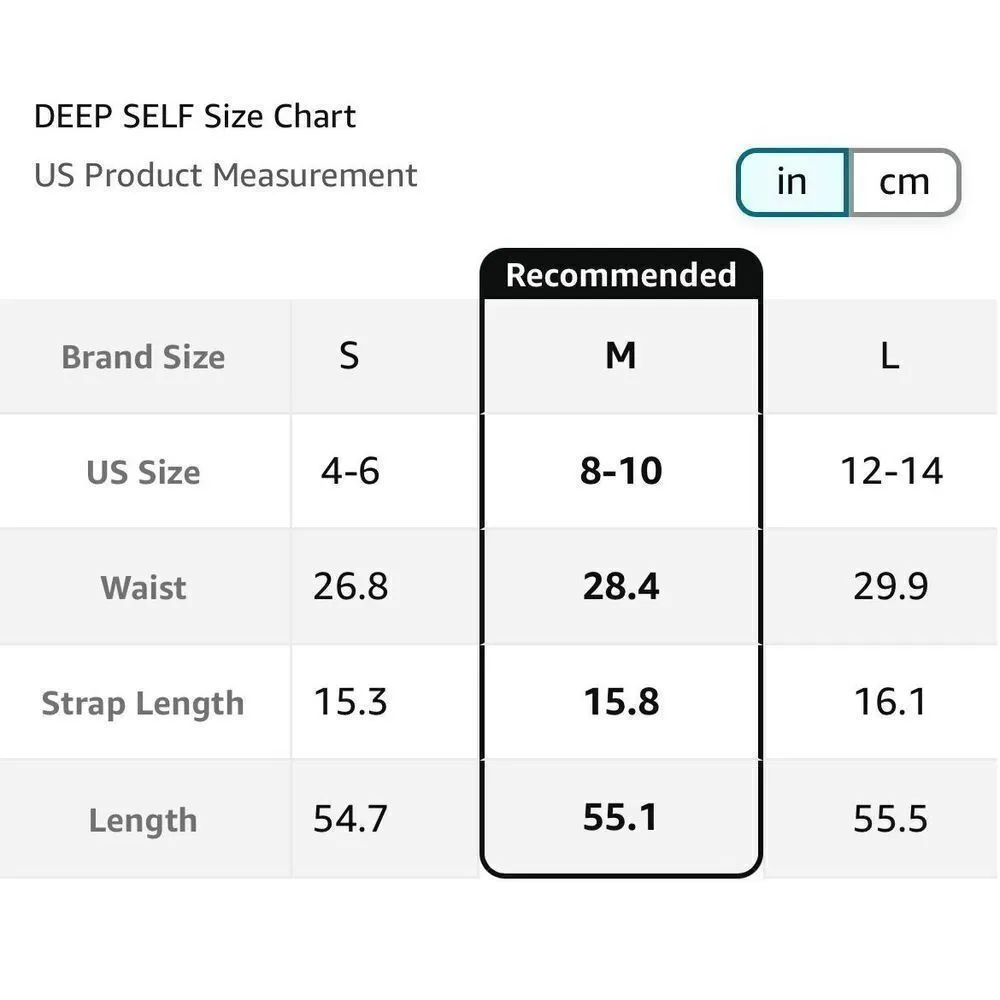Click the Recommended badge above M
Screen dimensions: 1000x1000
click(621, 275)
